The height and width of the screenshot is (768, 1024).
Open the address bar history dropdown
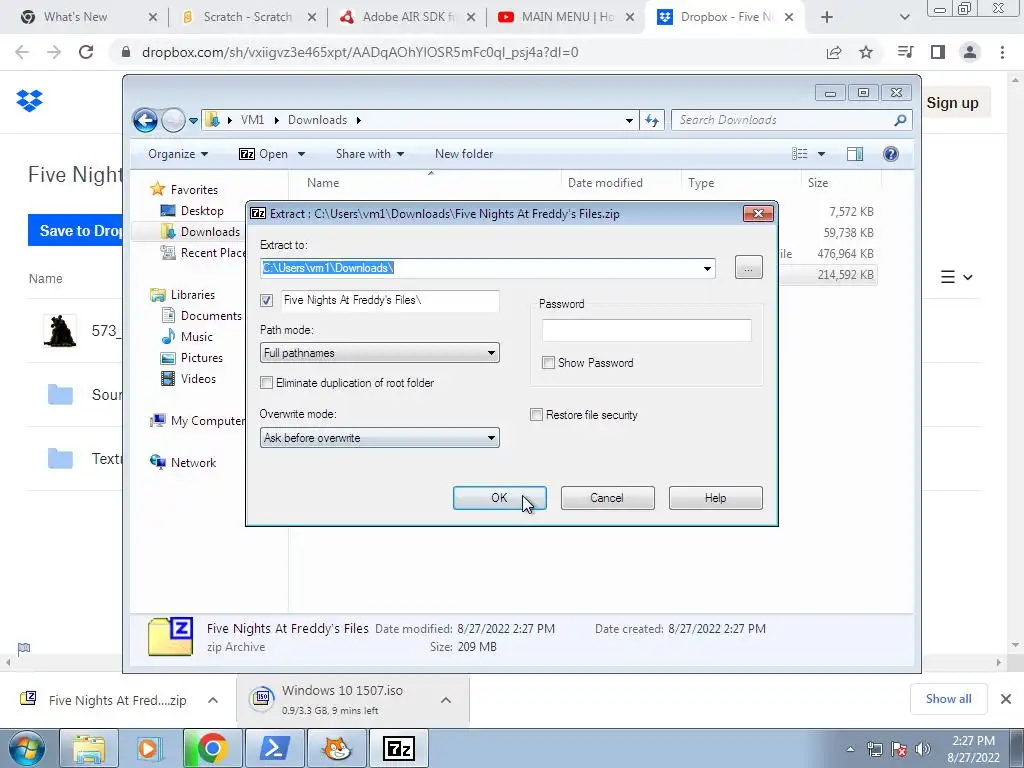point(629,120)
